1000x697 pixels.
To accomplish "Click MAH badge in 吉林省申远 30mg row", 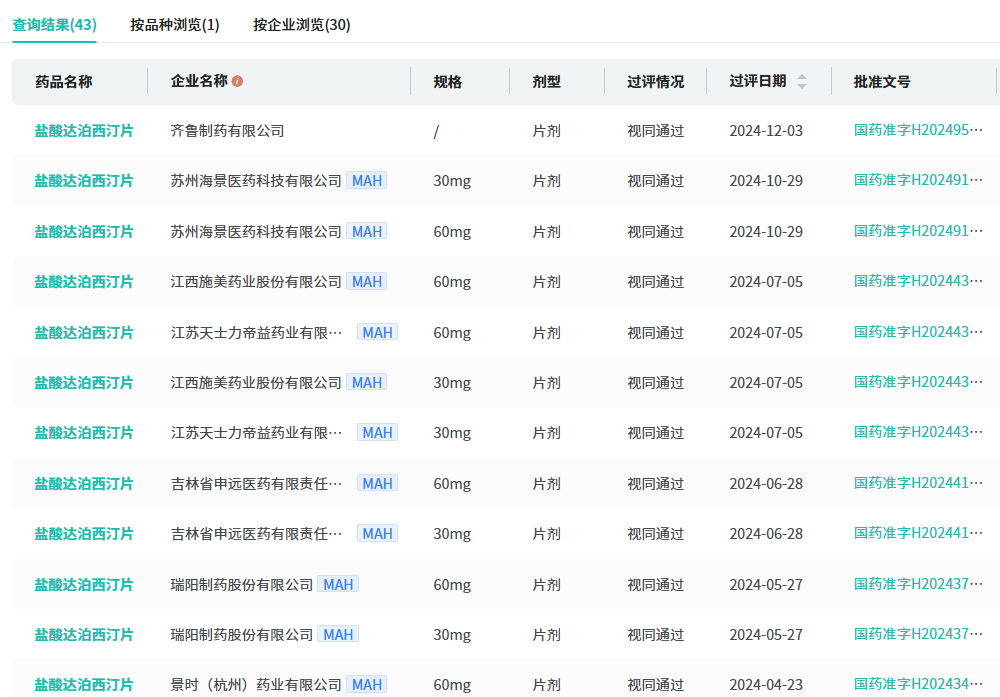I will tap(378, 534).
